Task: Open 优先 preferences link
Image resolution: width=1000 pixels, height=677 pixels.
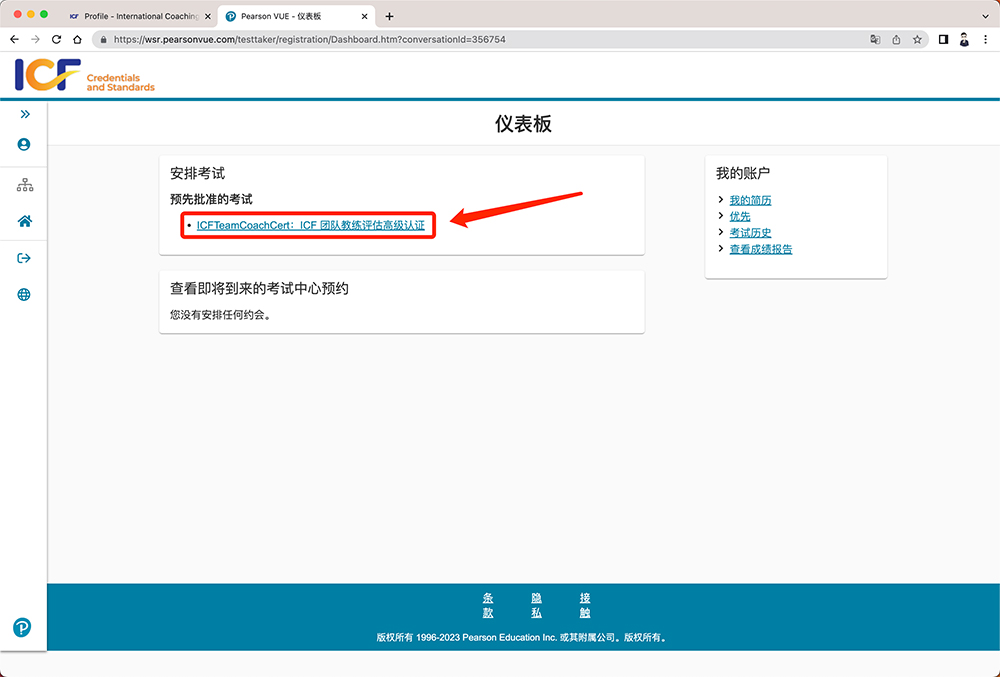Action: pos(739,217)
